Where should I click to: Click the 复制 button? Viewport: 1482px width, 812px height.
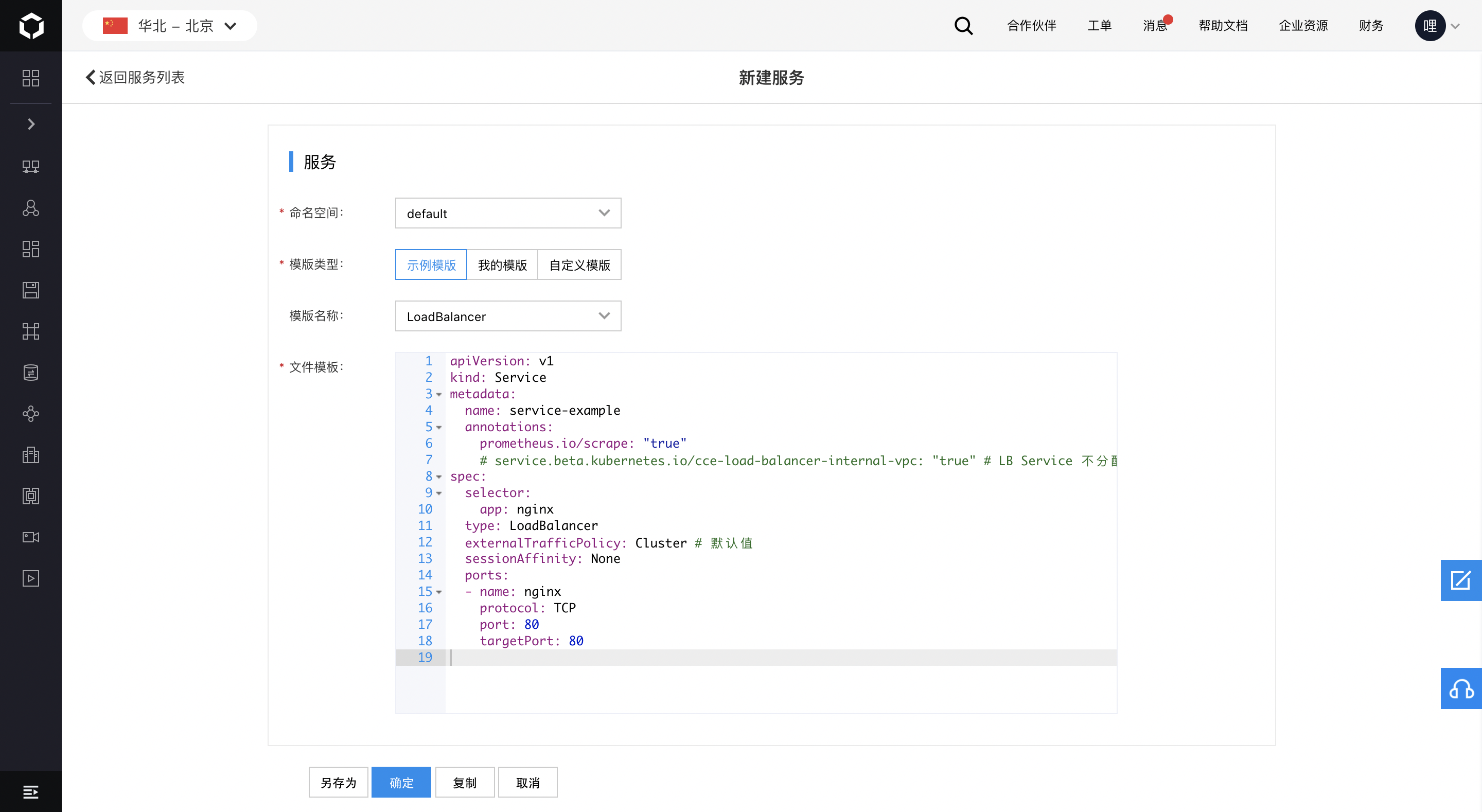pos(465,782)
